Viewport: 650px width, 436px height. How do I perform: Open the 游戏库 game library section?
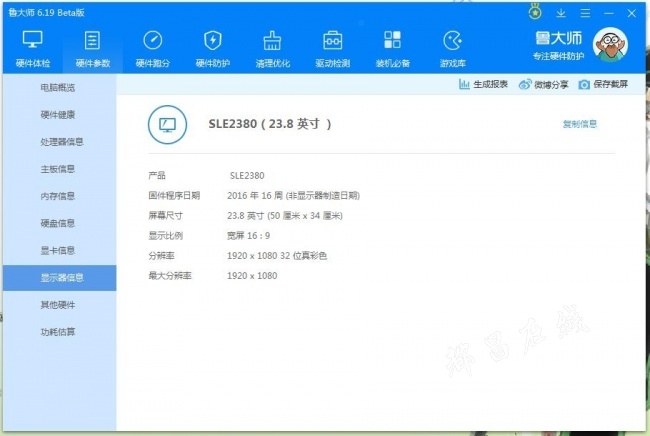pyautogui.click(x=452, y=49)
